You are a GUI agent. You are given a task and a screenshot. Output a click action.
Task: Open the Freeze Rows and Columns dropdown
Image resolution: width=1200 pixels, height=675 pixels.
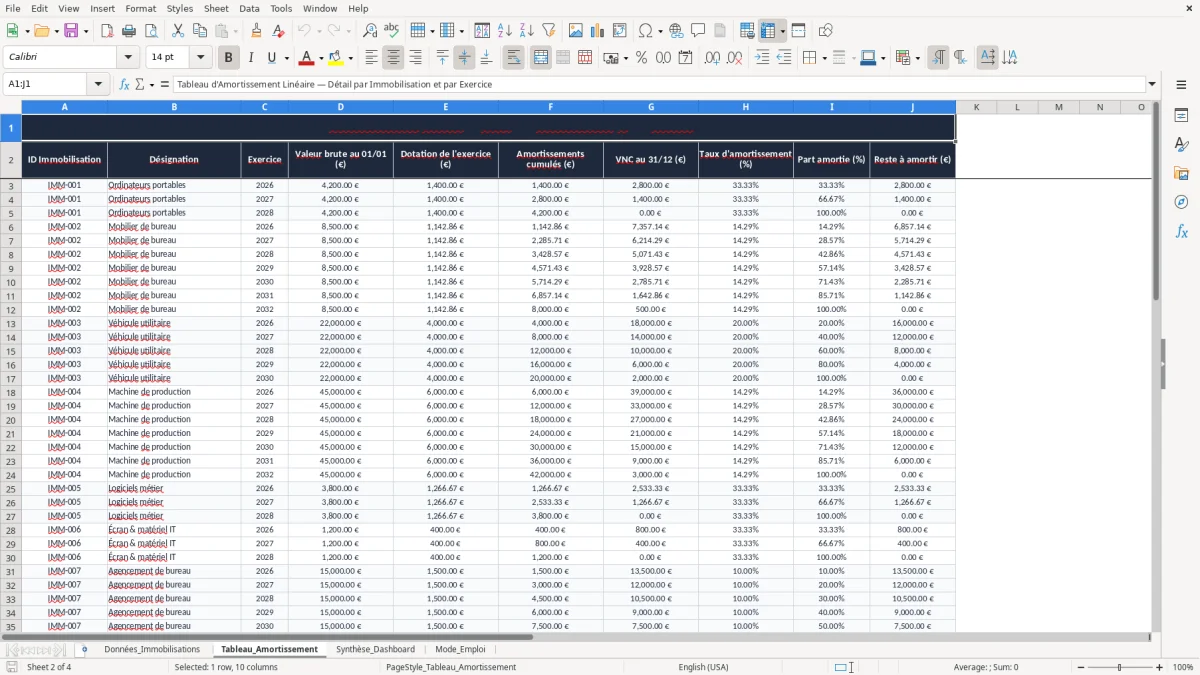782,31
